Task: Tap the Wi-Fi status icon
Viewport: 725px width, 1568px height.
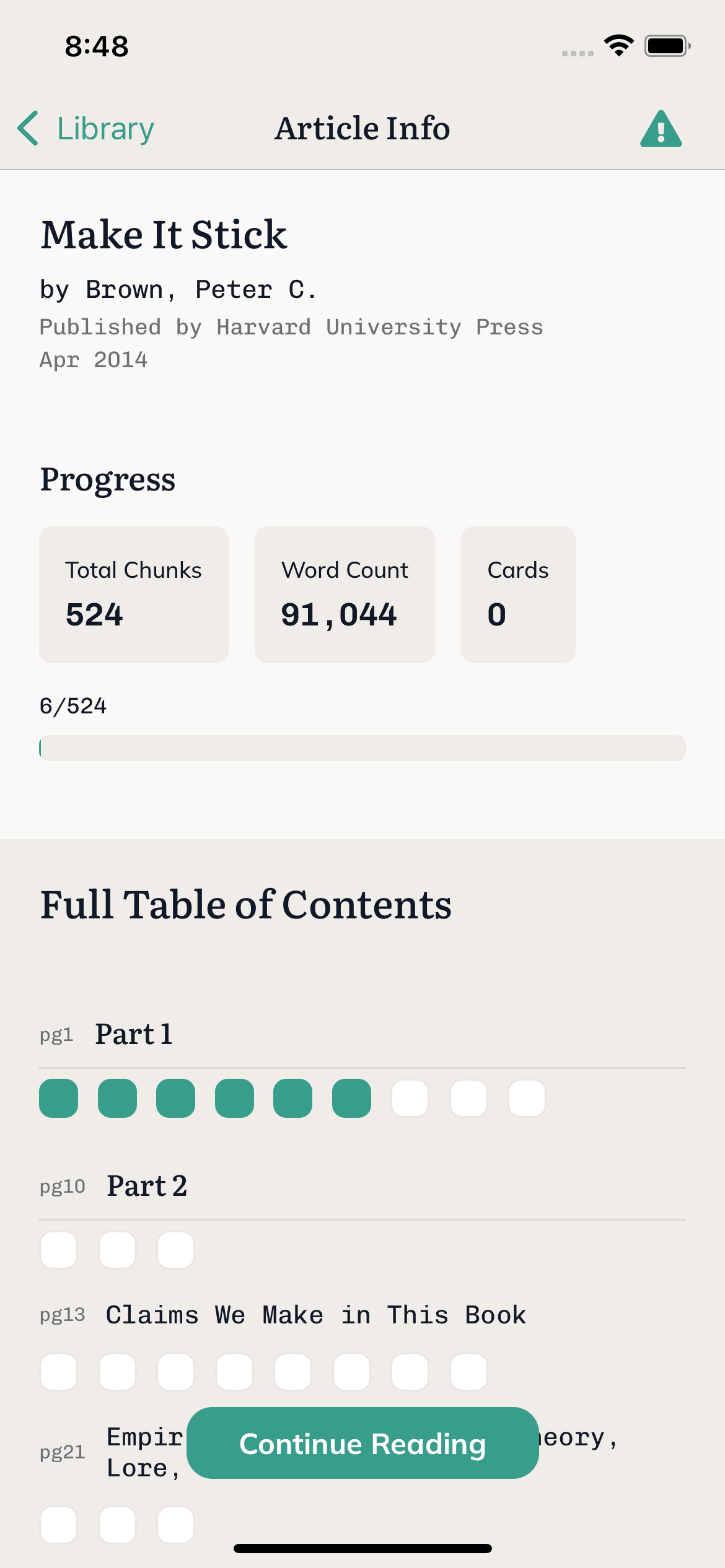Action: tap(618, 46)
